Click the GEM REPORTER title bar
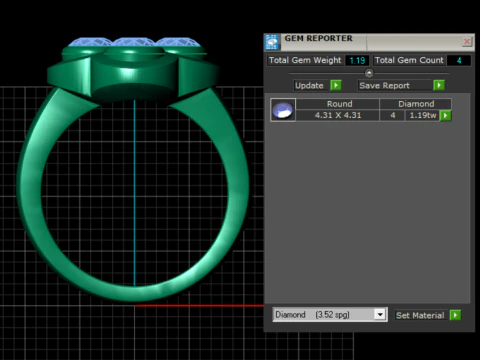This screenshot has height=360, width=480. [370, 42]
